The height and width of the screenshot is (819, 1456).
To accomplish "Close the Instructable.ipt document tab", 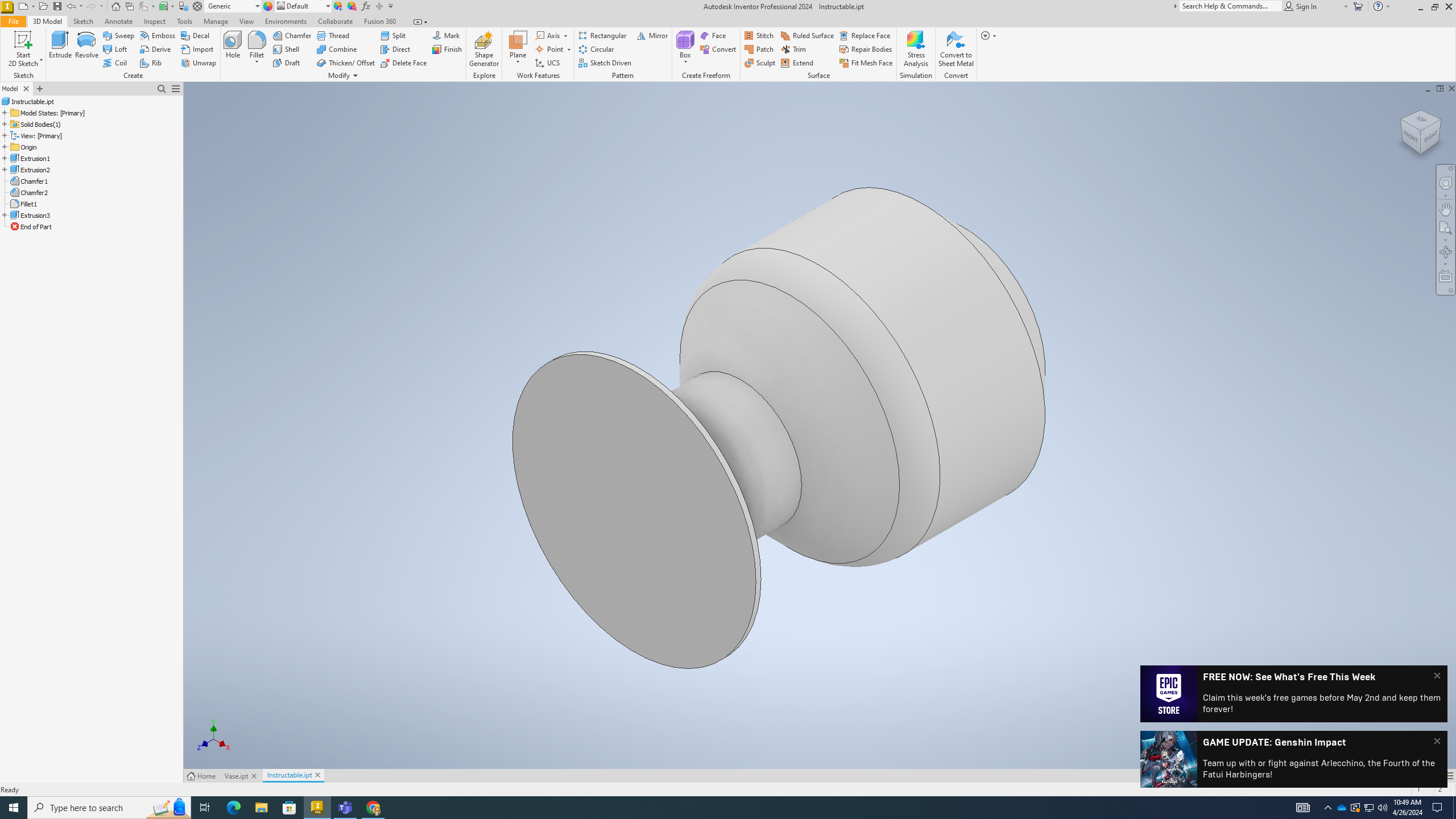I will pyautogui.click(x=318, y=775).
